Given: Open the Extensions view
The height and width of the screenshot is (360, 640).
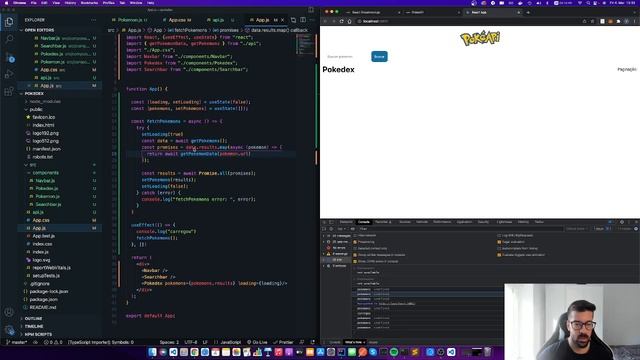Looking at the screenshot, I should (x=9, y=91).
